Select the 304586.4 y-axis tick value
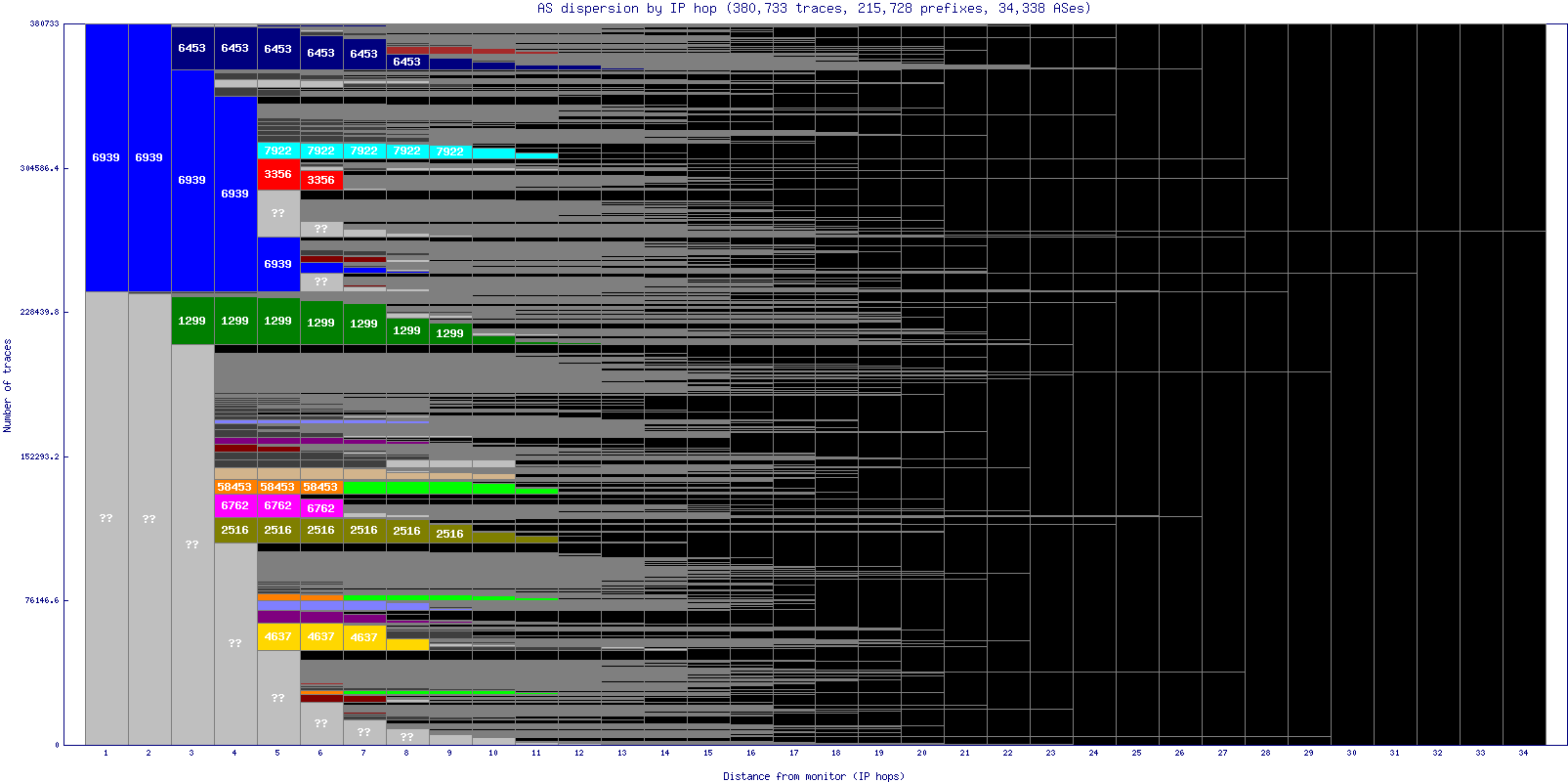The image size is (1568, 782). pos(39,168)
